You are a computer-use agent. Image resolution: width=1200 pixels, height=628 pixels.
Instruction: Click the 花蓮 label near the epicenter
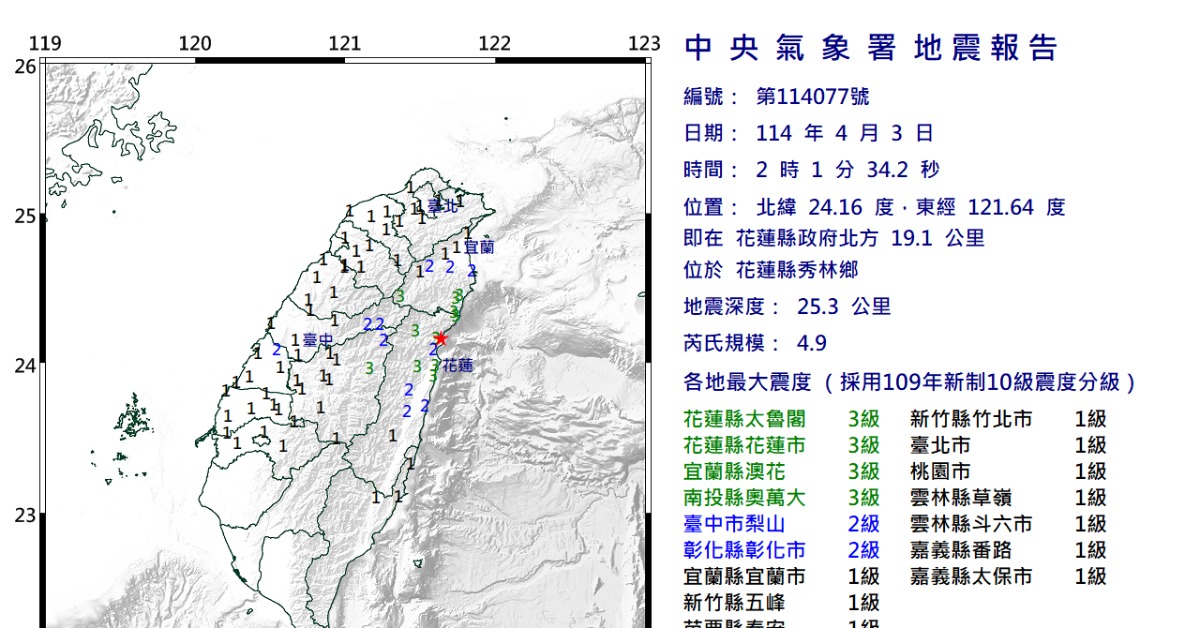458,365
